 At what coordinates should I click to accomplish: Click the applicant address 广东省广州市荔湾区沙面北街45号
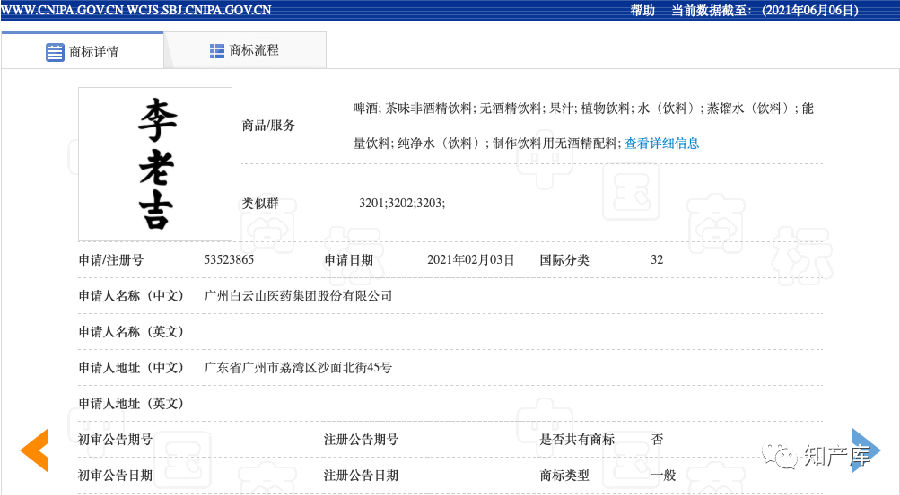pyautogui.click(x=298, y=368)
